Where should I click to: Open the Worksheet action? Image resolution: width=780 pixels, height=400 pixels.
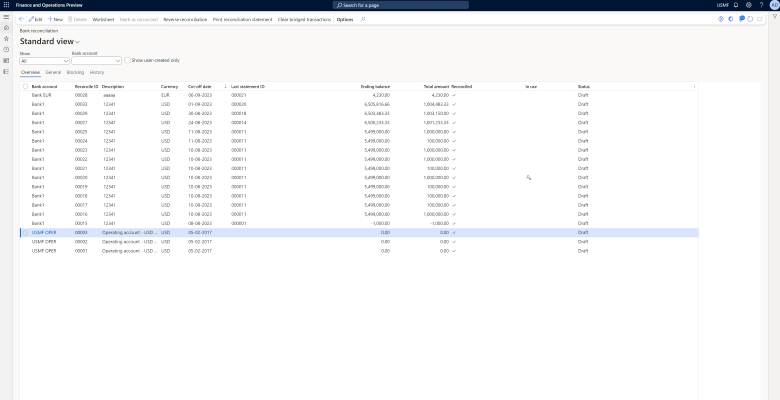[x=103, y=19]
